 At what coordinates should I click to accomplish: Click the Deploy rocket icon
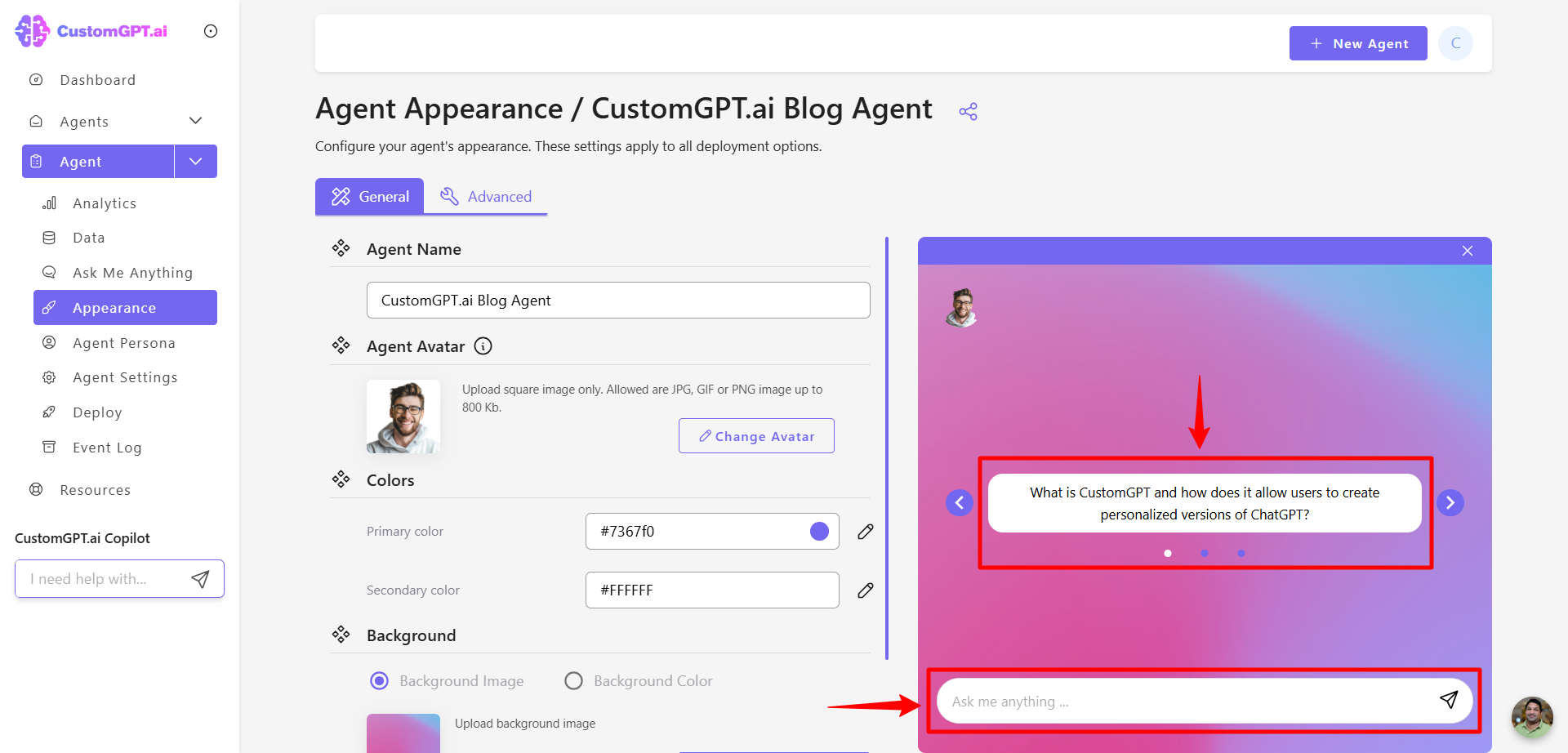[49, 412]
